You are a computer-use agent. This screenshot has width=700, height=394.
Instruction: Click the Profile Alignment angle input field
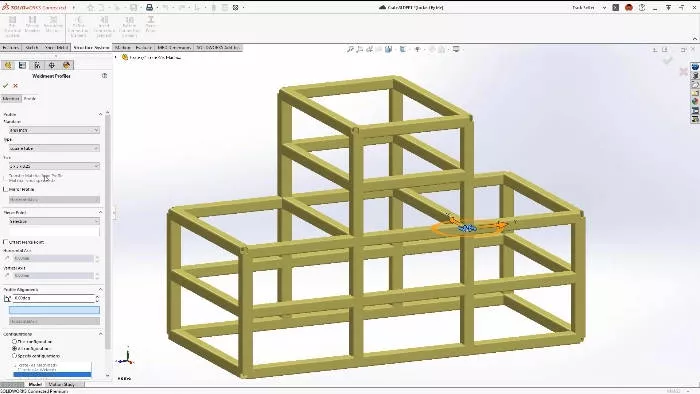pos(54,298)
